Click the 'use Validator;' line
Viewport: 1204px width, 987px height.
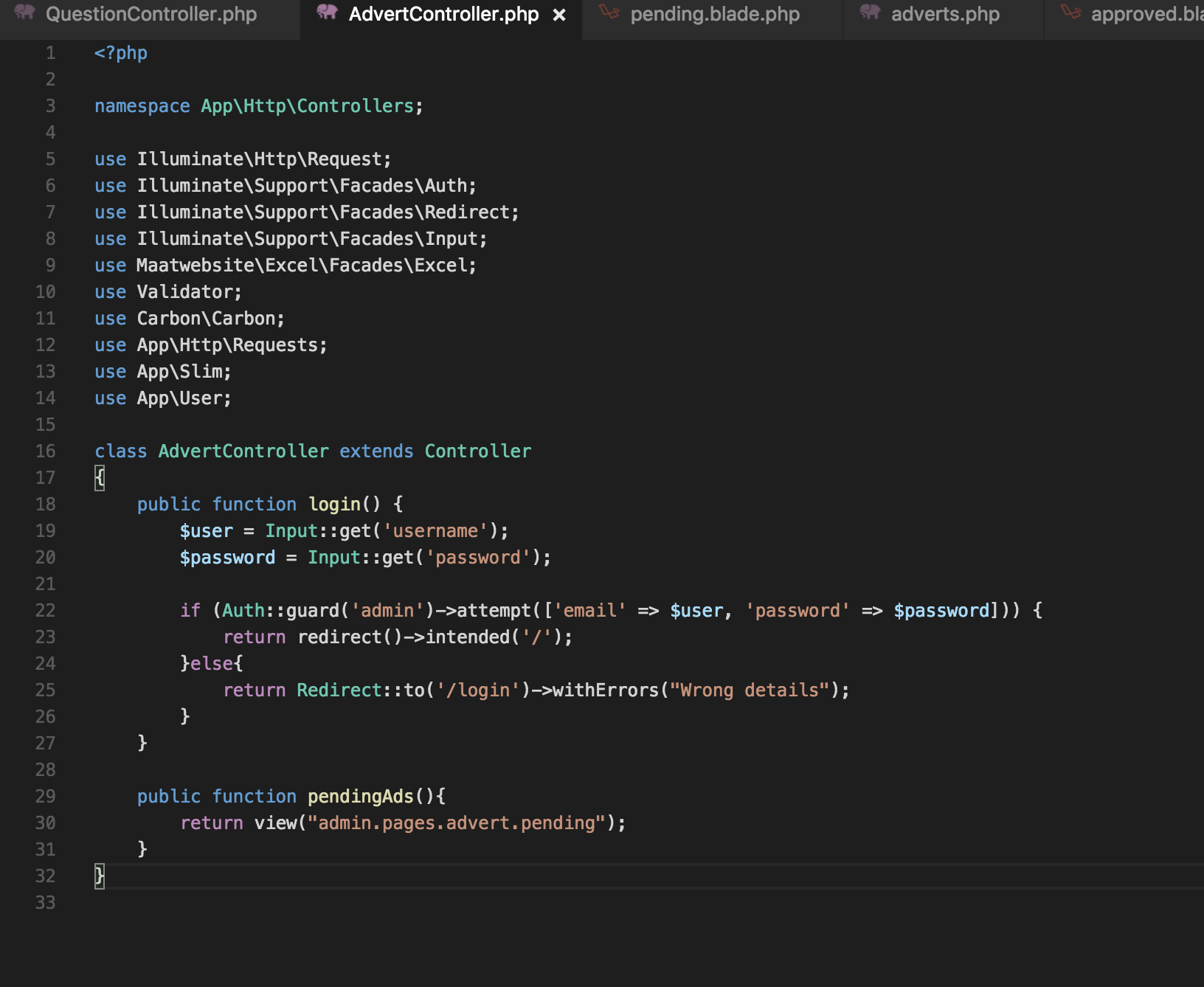pos(168,292)
